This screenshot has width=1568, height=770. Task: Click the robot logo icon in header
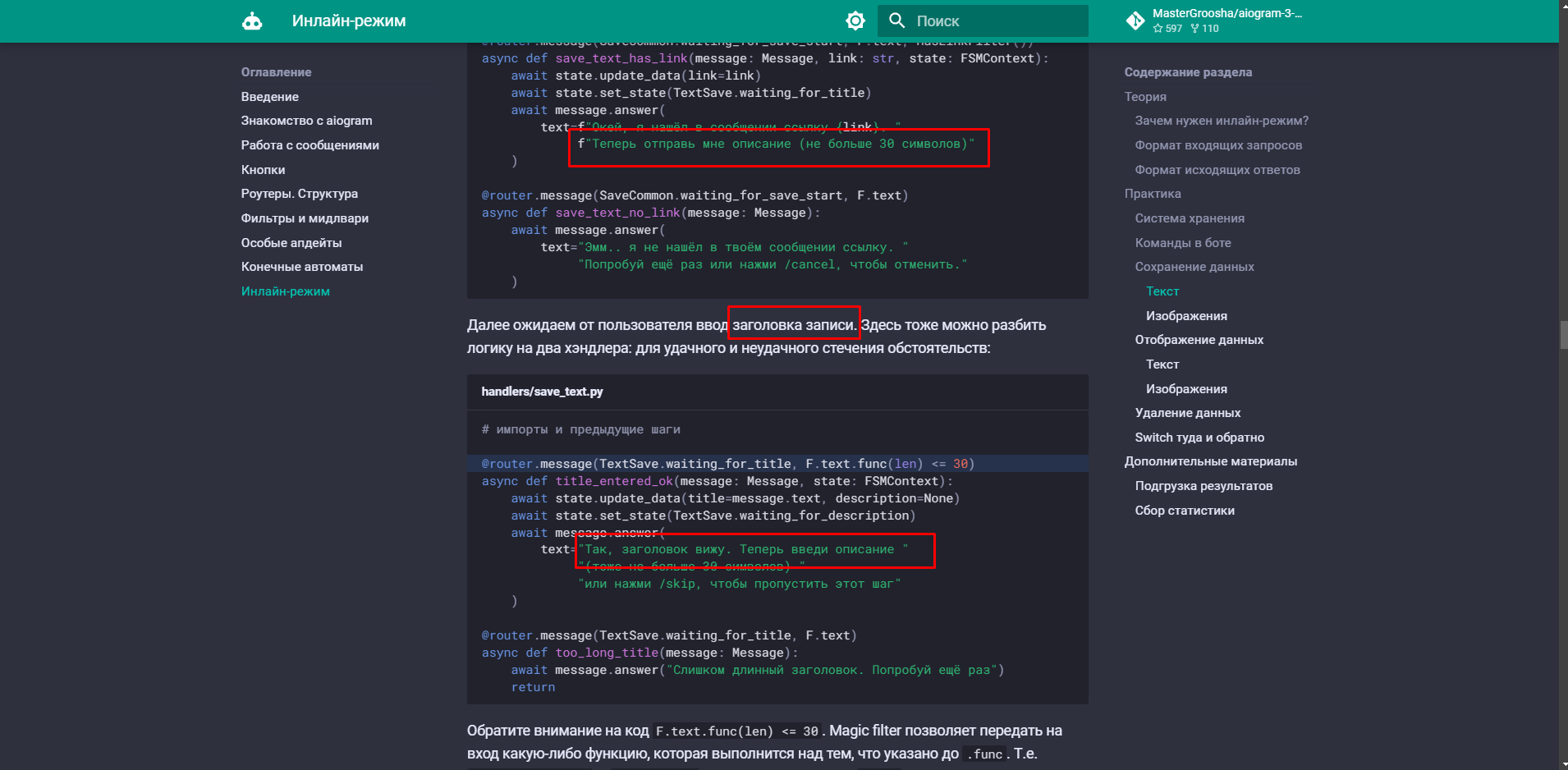point(252,21)
